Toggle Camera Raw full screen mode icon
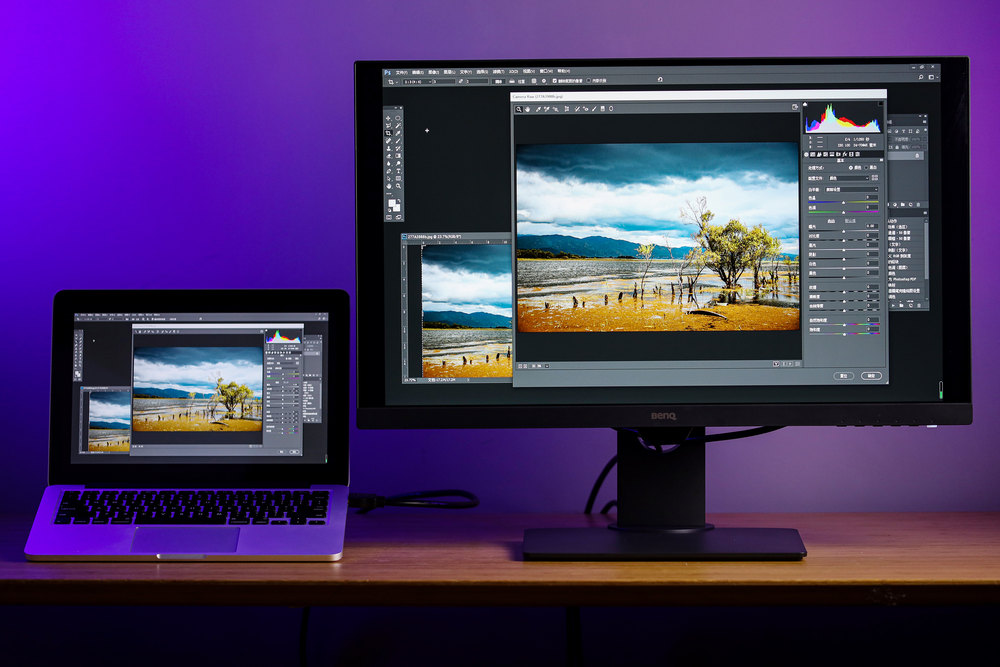 [x=795, y=106]
